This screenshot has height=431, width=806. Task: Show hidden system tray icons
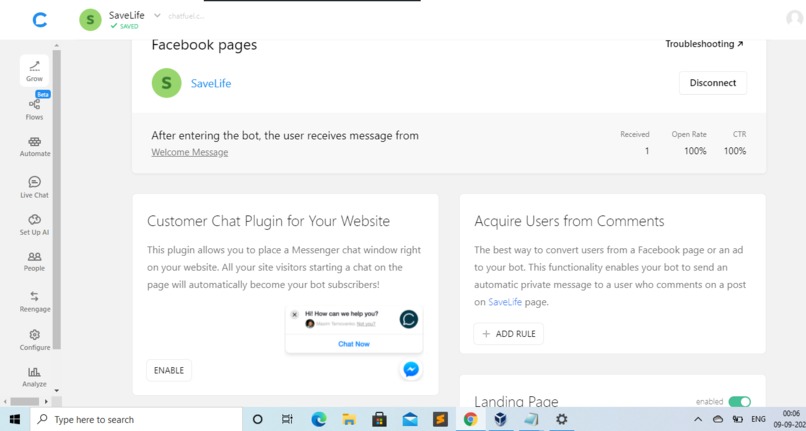point(698,419)
